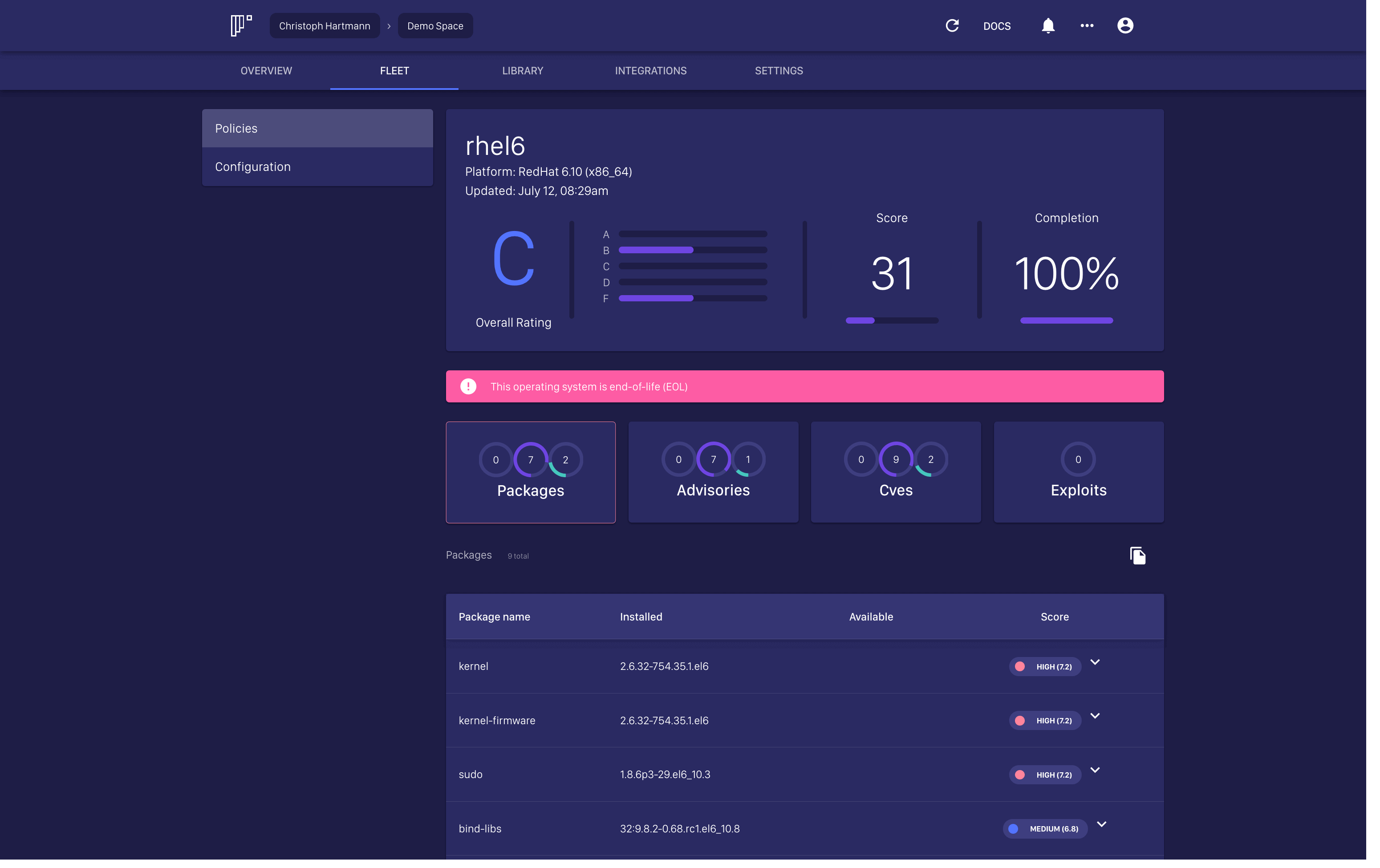Refresh the page using the reload icon
This screenshot has height=868, width=1380.
click(x=953, y=25)
